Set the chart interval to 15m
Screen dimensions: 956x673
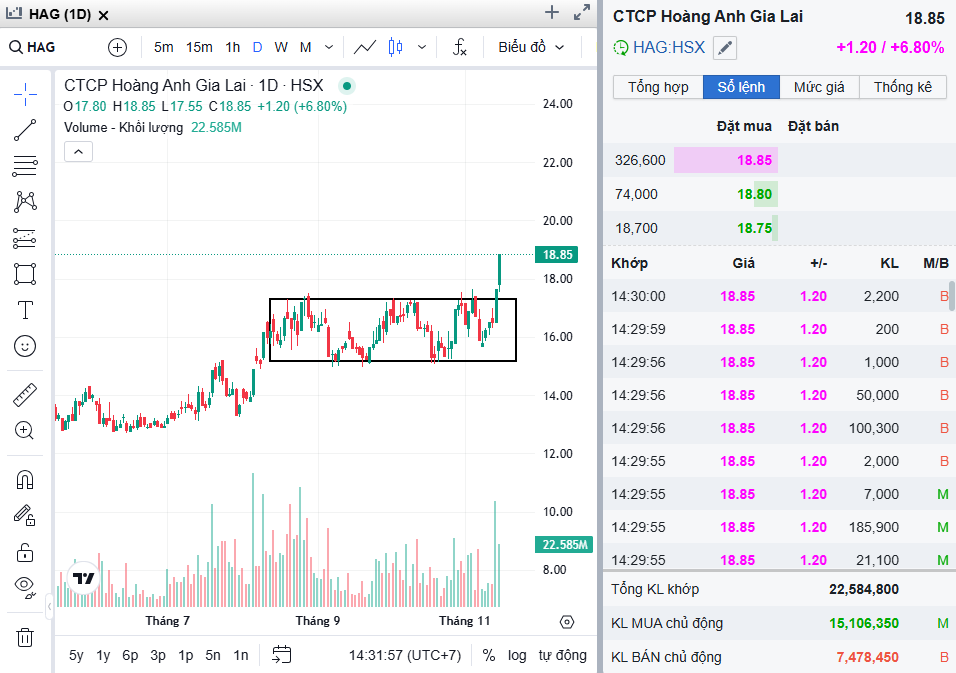tap(199, 47)
